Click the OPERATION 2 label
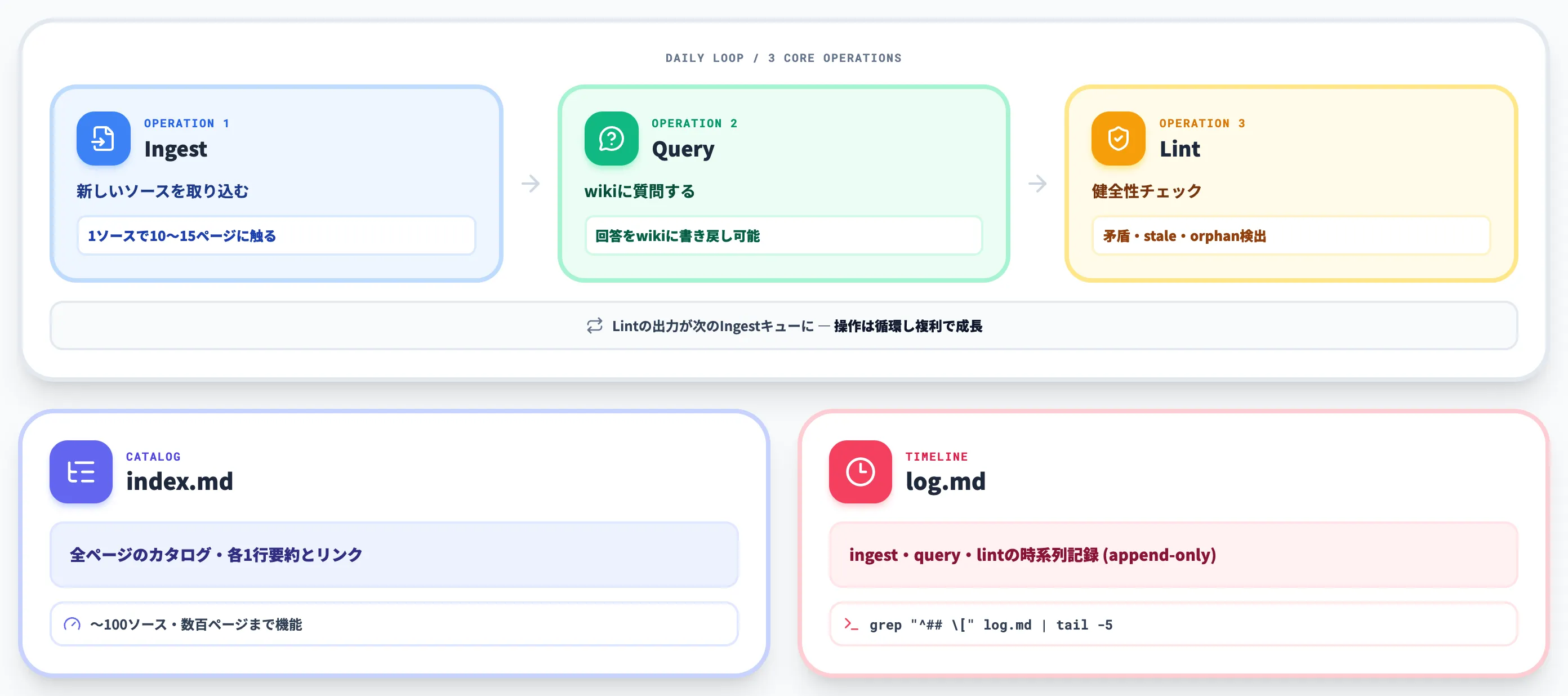1568x696 pixels. coord(694,123)
